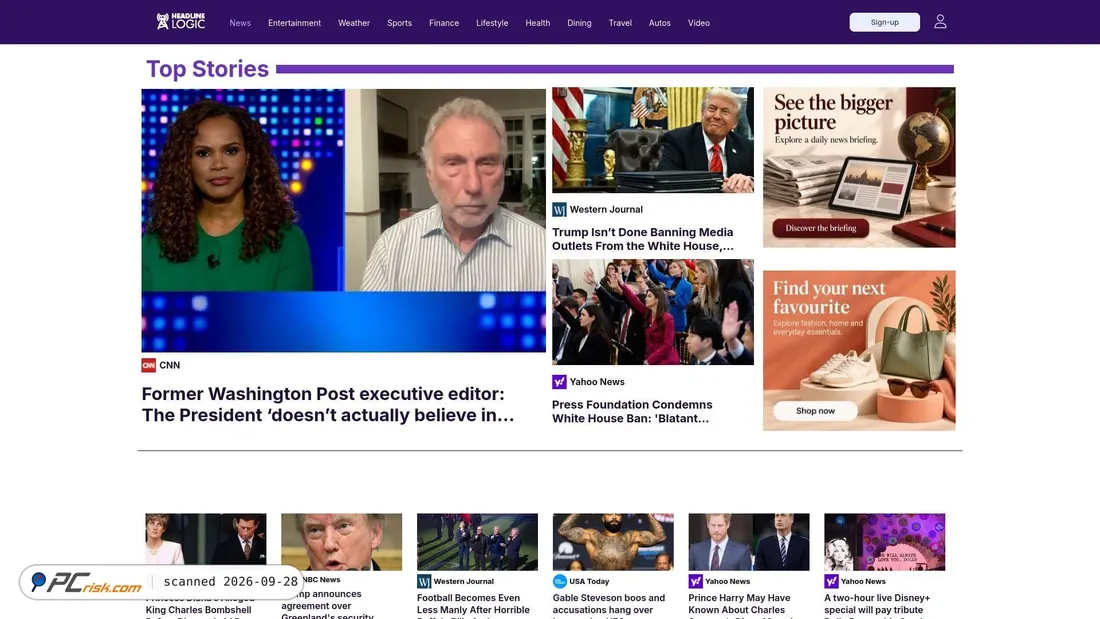Screen dimensions: 1100x619
Task: Click the Western Journal icon under Trump photo
Action: point(559,209)
